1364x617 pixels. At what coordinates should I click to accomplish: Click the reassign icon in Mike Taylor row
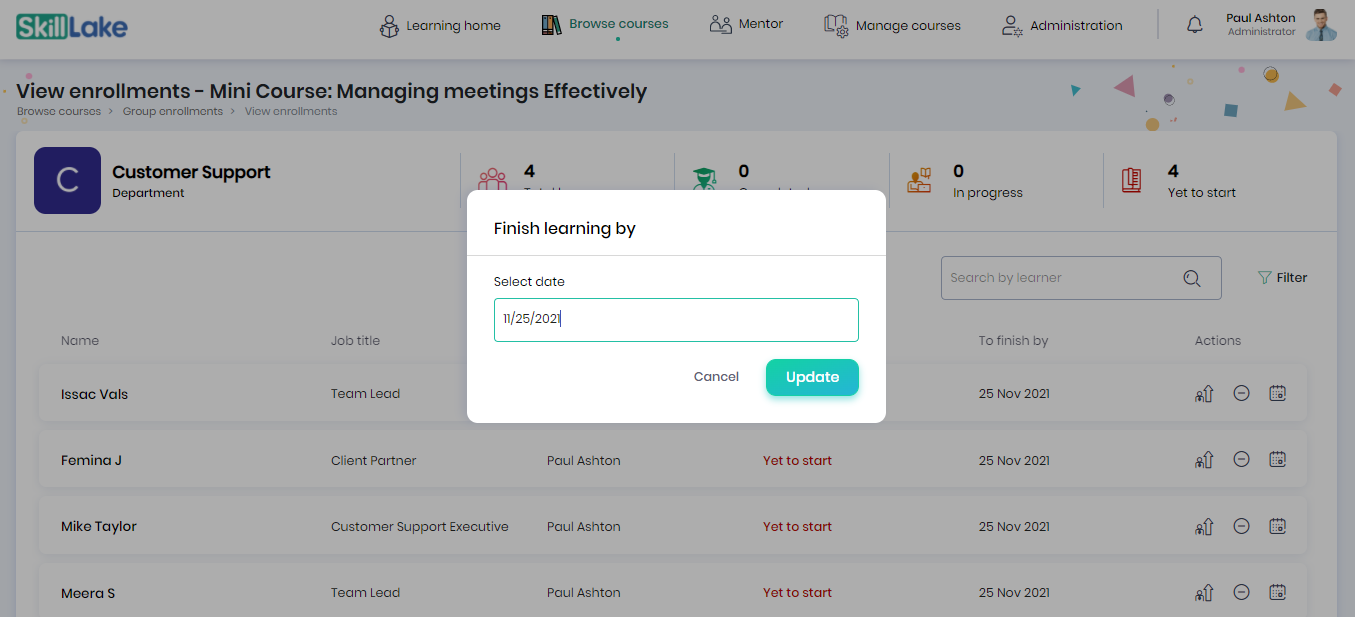pos(1204,526)
